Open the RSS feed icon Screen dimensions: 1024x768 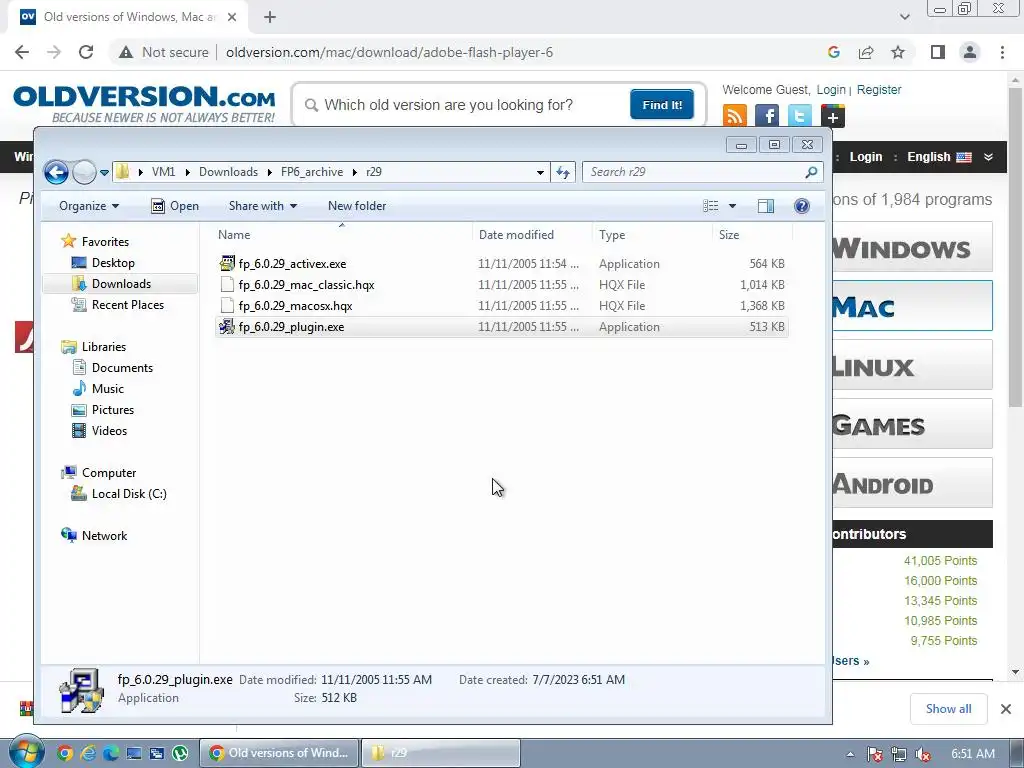pyautogui.click(x=735, y=116)
